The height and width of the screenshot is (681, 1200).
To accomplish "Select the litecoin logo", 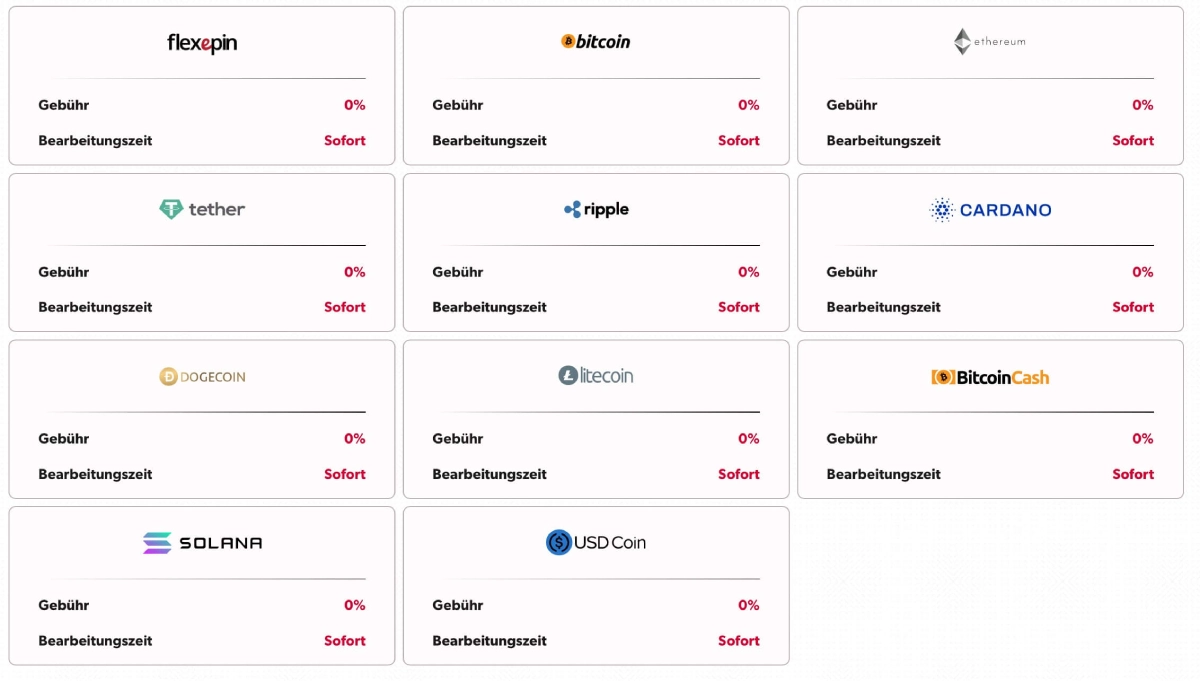I will coord(596,376).
